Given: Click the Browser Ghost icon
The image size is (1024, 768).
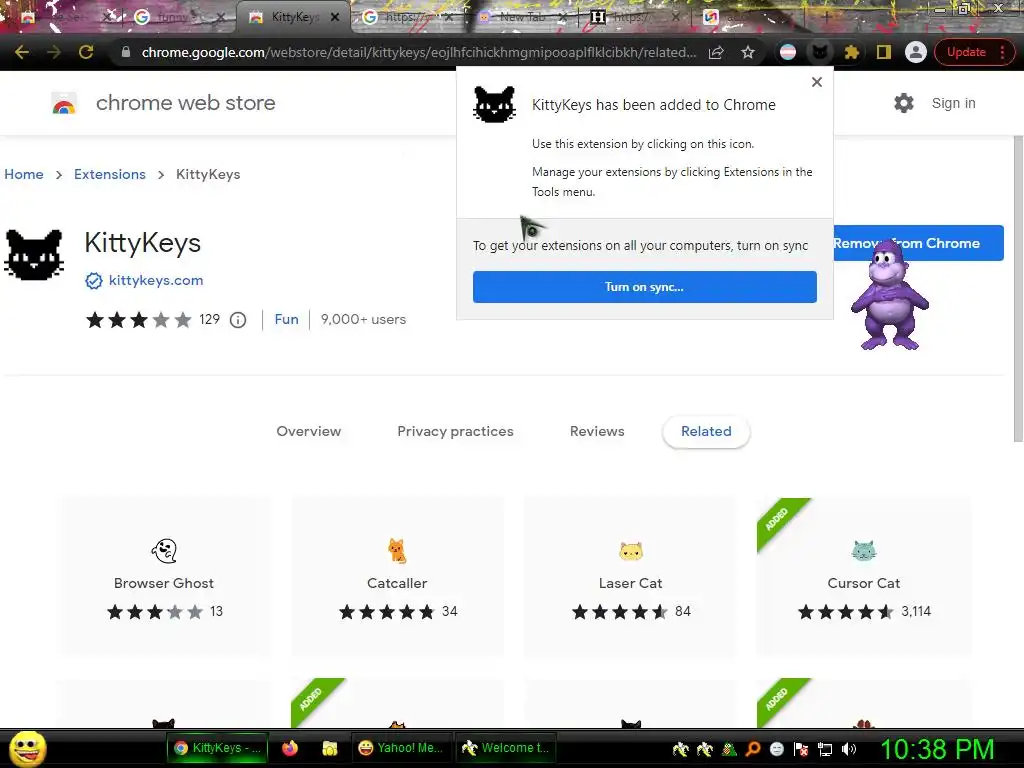Looking at the screenshot, I should tap(164, 551).
